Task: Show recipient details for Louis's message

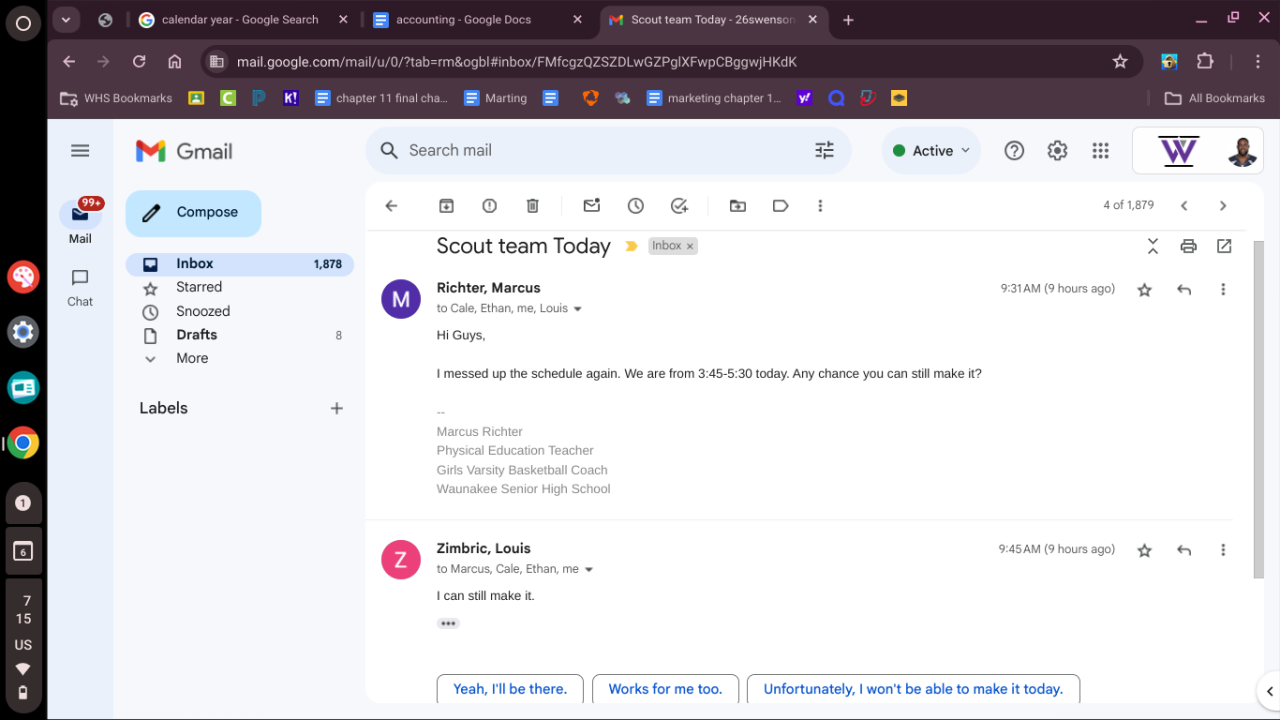Action: click(588, 569)
